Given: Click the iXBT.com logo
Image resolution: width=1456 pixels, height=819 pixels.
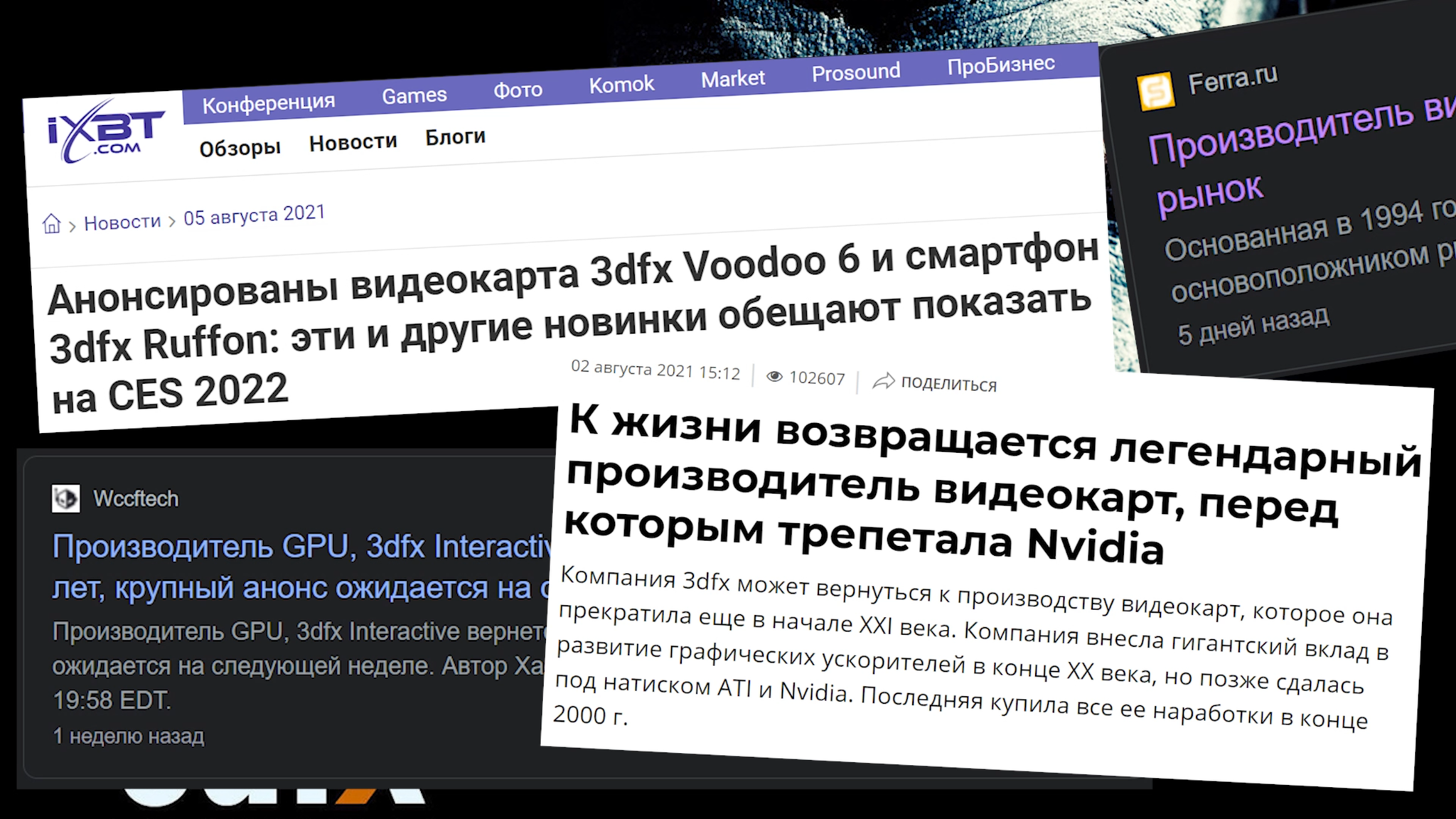Looking at the screenshot, I should [105, 131].
